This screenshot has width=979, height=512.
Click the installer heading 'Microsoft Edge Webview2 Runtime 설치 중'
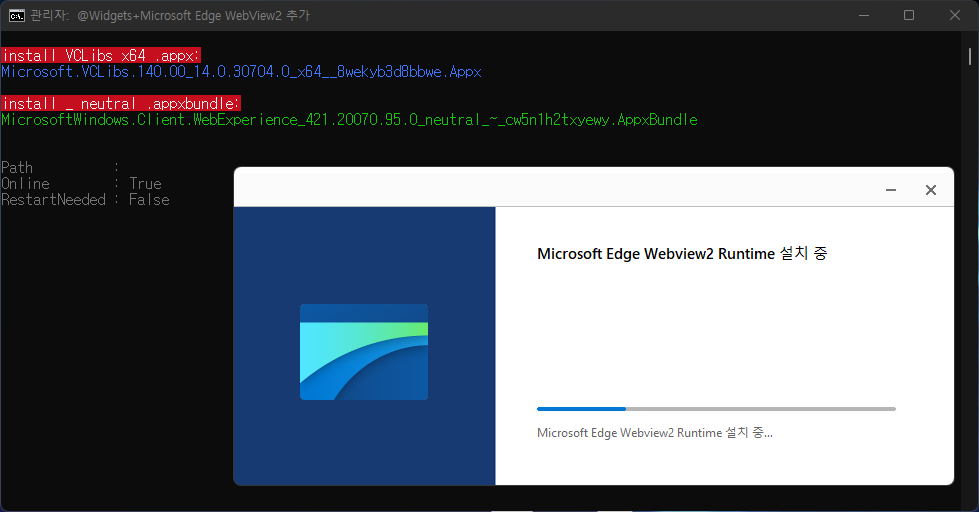click(682, 254)
